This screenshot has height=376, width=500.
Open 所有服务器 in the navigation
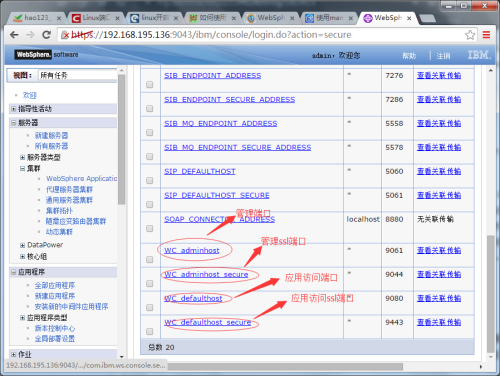[x=51, y=146]
